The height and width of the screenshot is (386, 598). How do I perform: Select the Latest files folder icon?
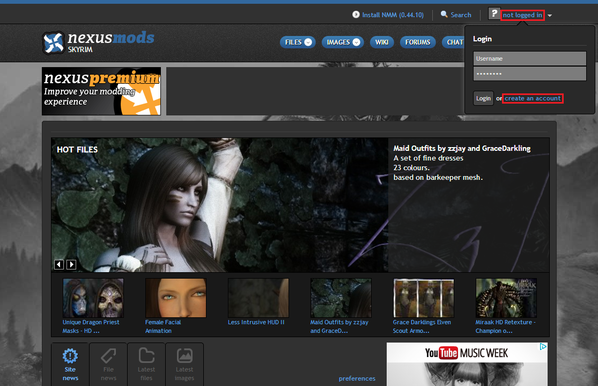point(146,355)
